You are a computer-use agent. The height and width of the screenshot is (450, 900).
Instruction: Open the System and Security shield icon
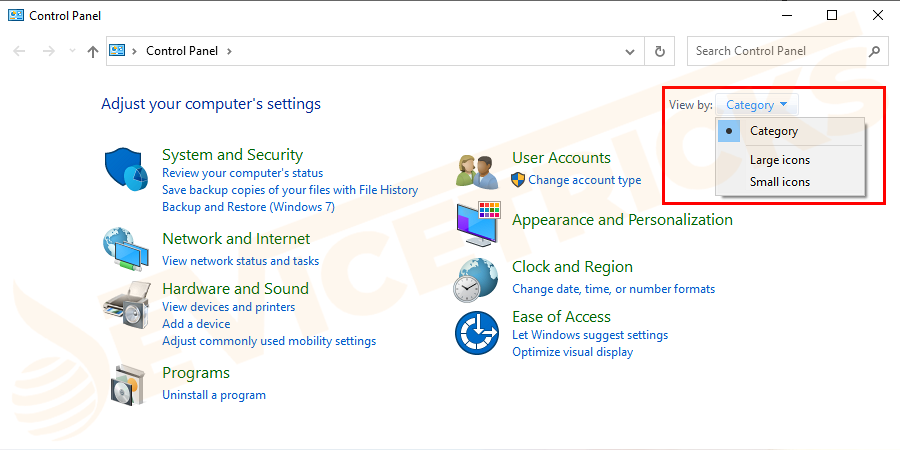click(126, 170)
